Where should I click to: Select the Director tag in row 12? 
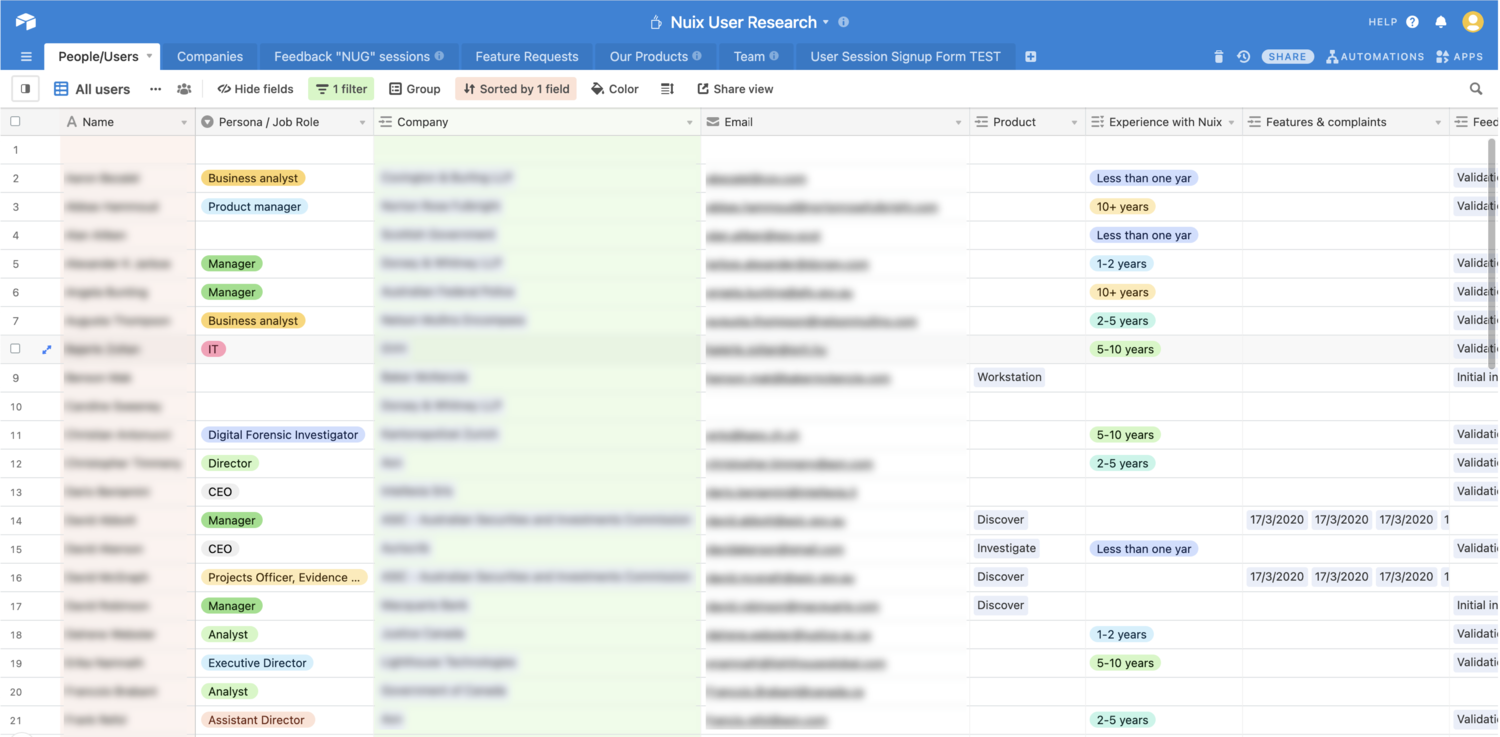230,463
